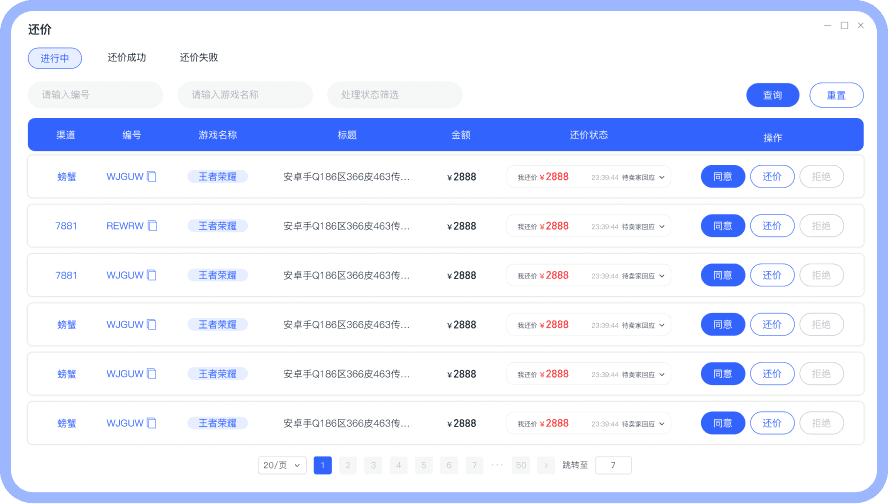Click the 还价状态 column header

589,135
